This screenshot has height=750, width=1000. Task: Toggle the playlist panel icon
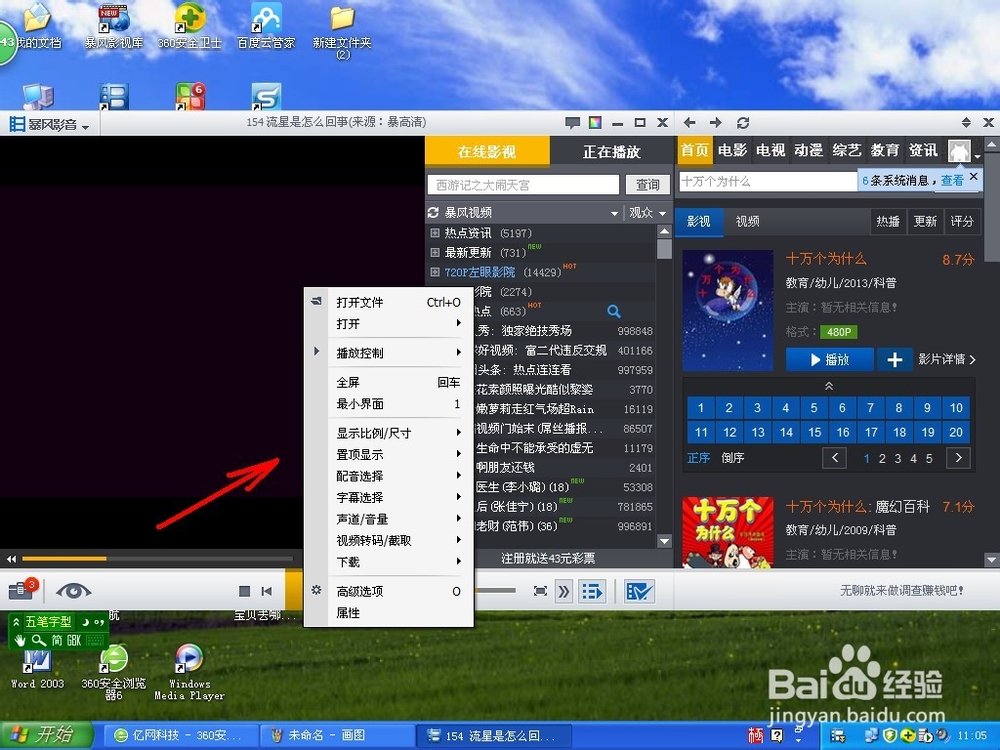(592, 591)
